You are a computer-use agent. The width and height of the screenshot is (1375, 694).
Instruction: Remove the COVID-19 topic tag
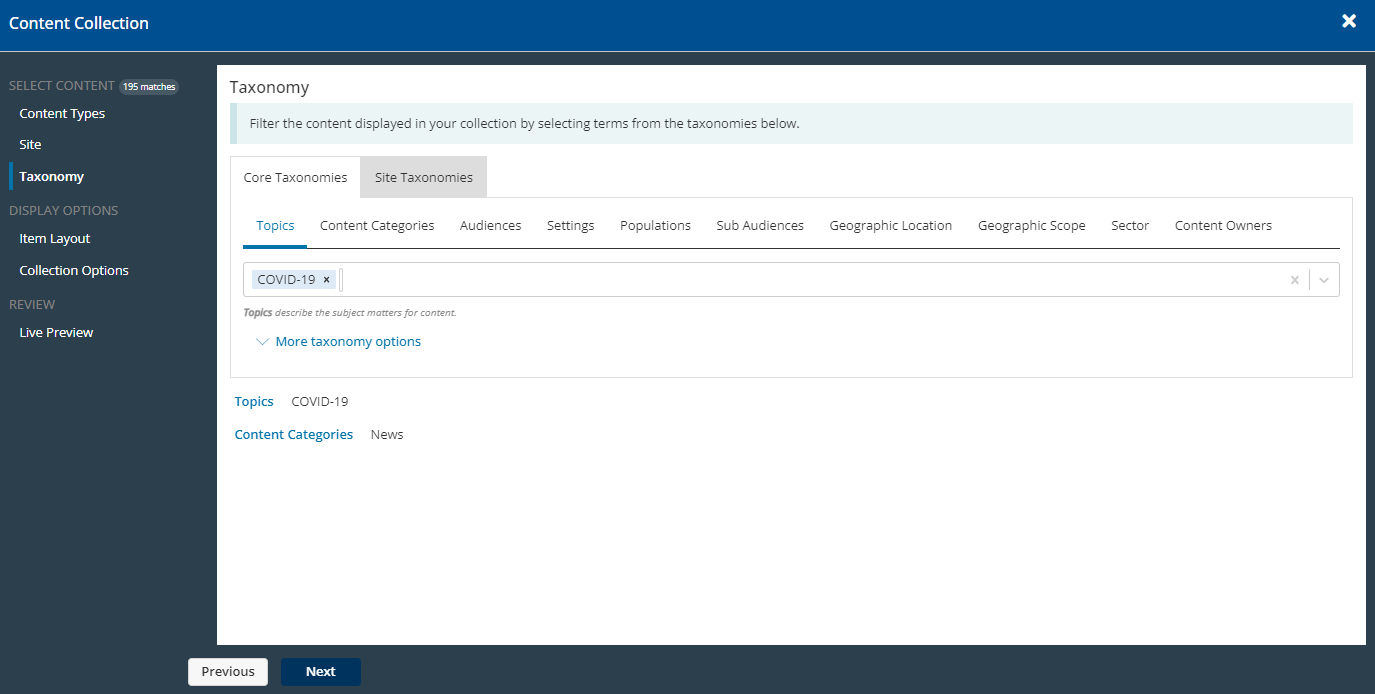[326, 280]
